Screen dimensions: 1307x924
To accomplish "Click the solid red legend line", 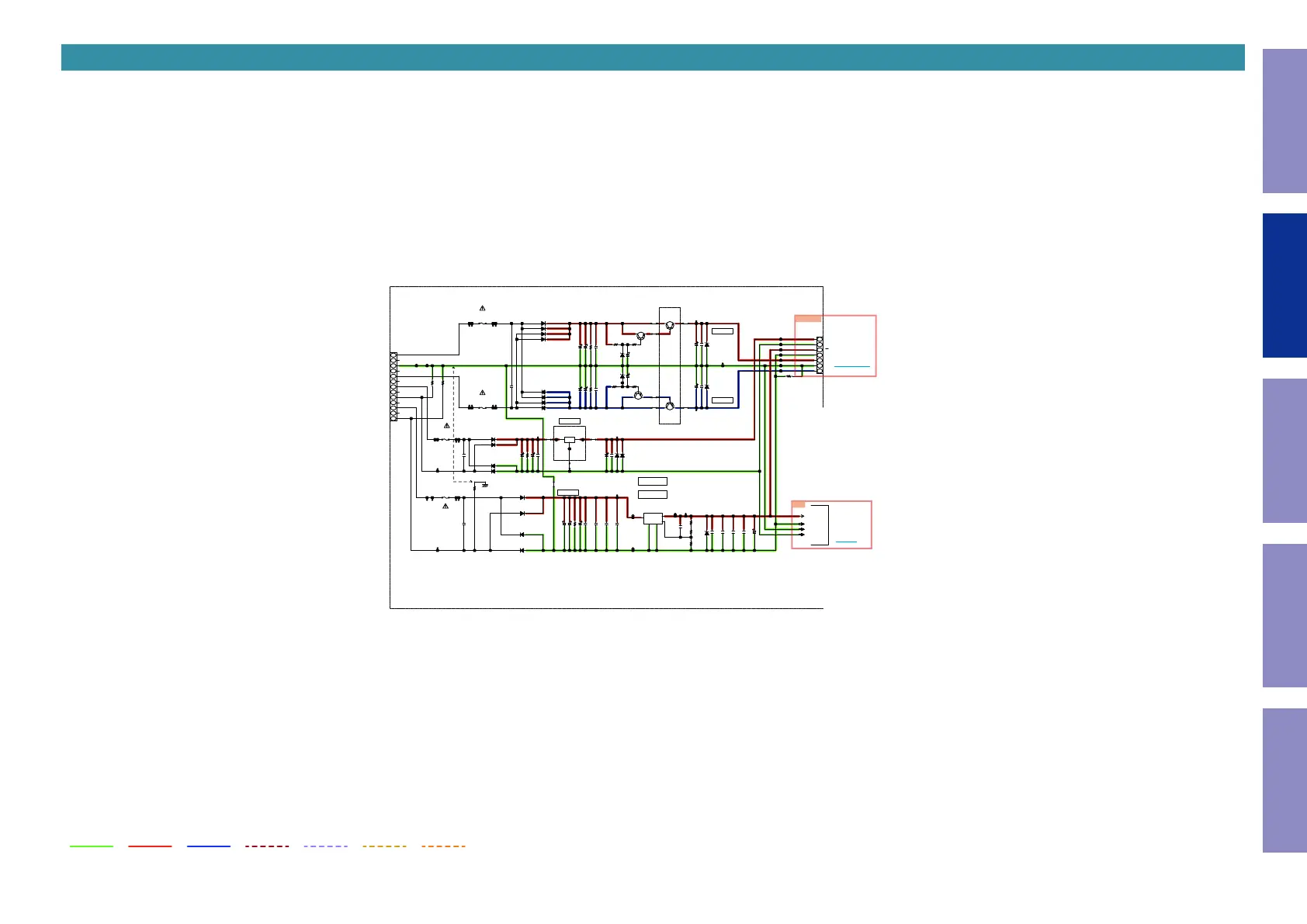I will pyautogui.click(x=150, y=846).
